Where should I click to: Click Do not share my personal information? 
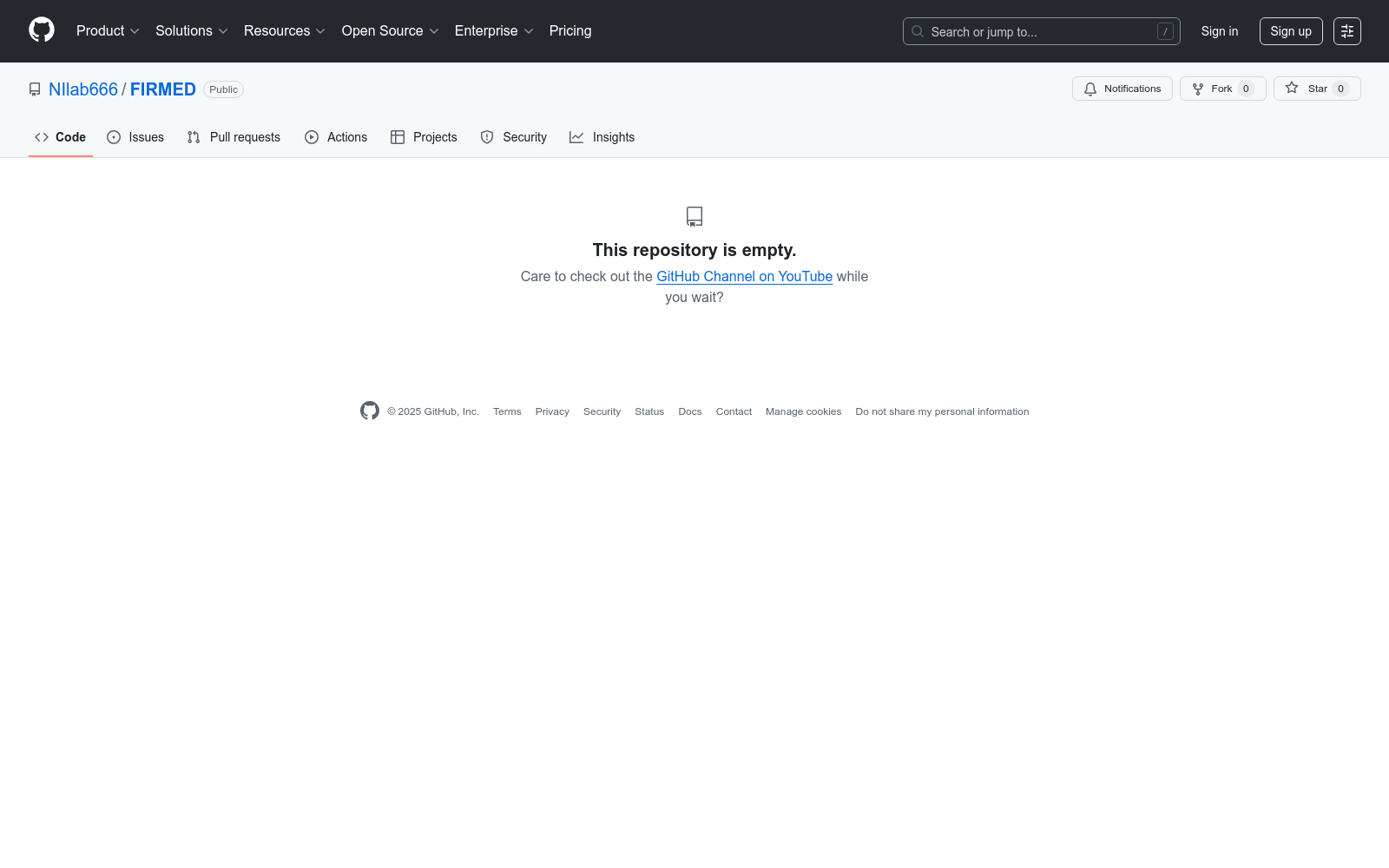pos(942,411)
